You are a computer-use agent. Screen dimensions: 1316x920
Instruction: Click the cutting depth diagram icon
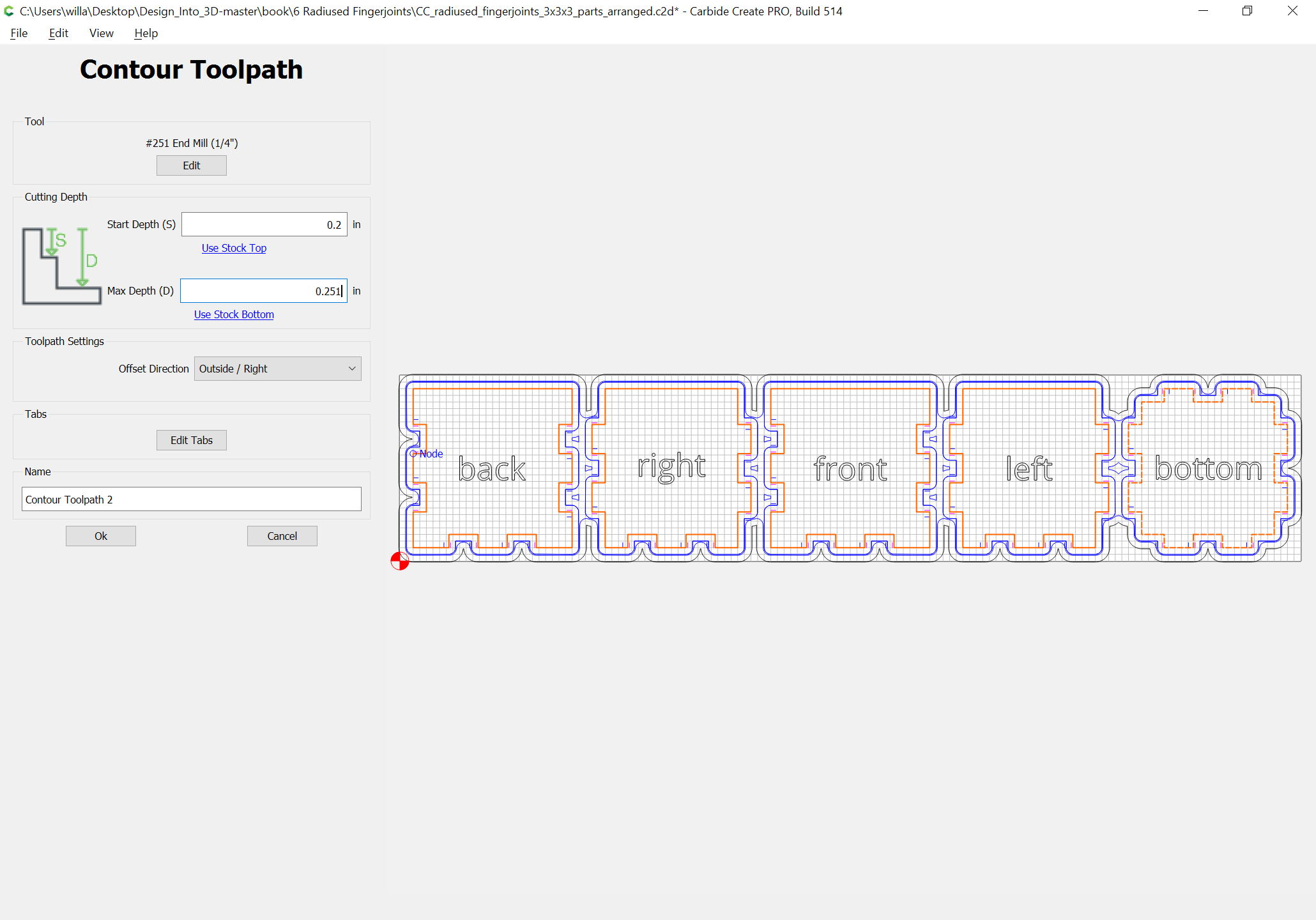(62, 266)
